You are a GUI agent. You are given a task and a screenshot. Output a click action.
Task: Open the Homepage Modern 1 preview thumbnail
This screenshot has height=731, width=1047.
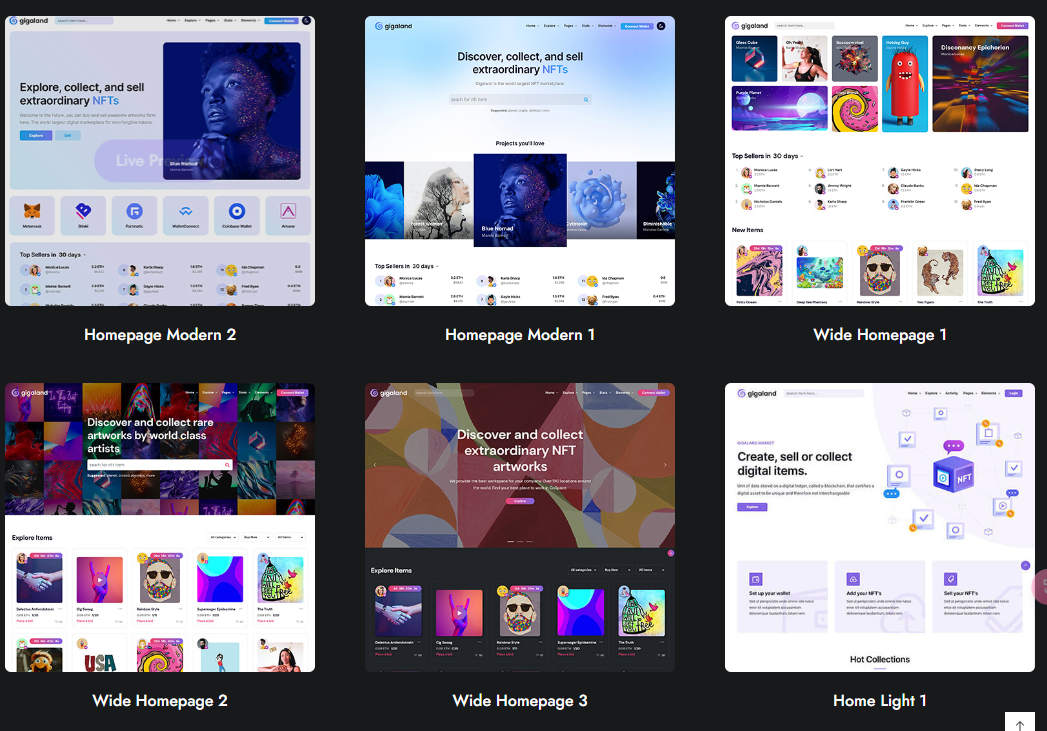[519, 161]
